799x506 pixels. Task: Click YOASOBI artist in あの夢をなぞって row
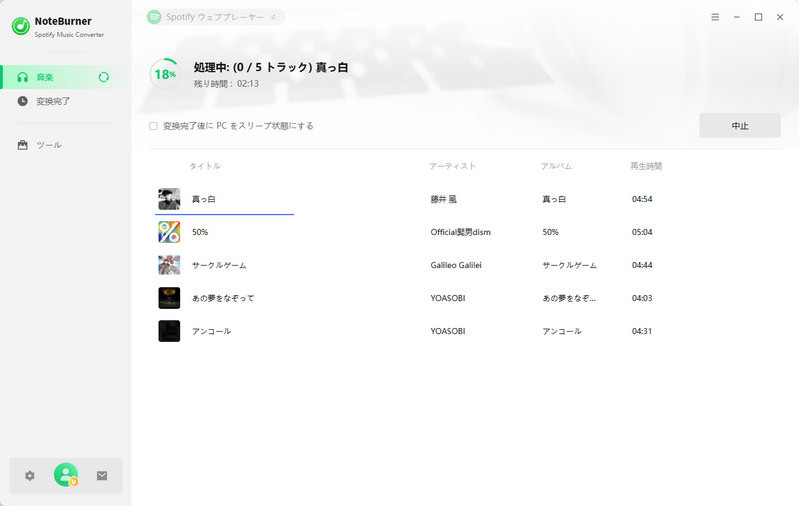coord(448,298)
